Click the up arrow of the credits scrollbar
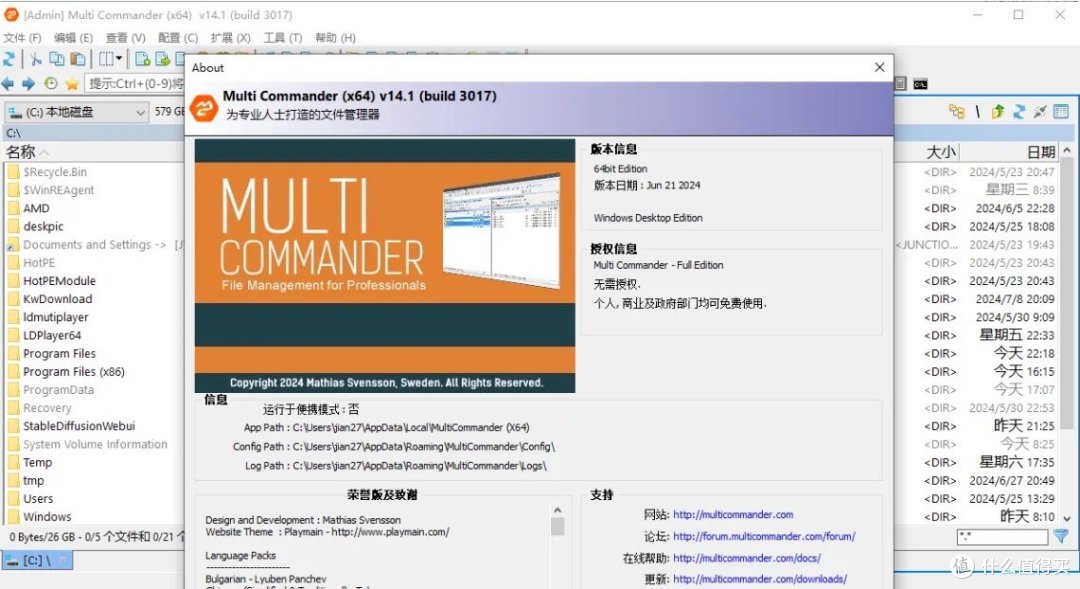Screen dimensions: 1080x589 557,510
